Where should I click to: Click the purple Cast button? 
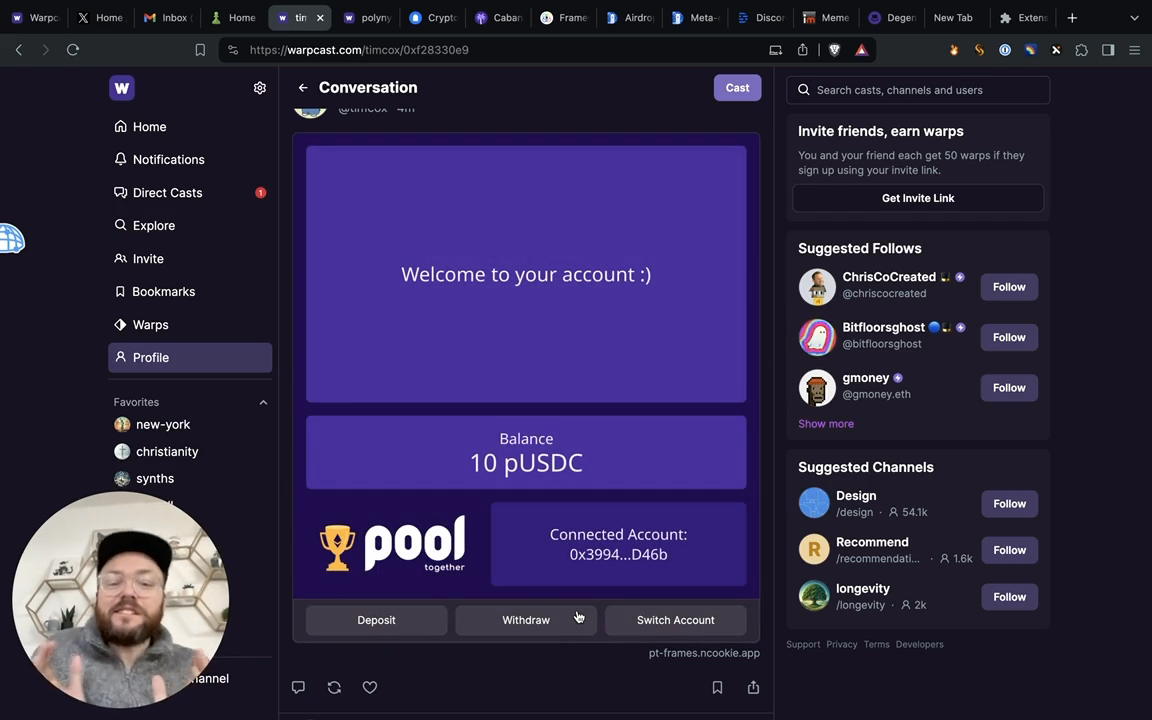coord(737,87)
